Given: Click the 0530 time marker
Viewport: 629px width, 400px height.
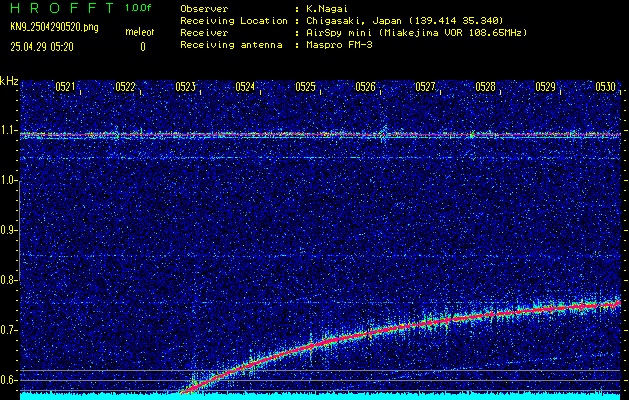Looking at the screenshot, I should 605,87.
